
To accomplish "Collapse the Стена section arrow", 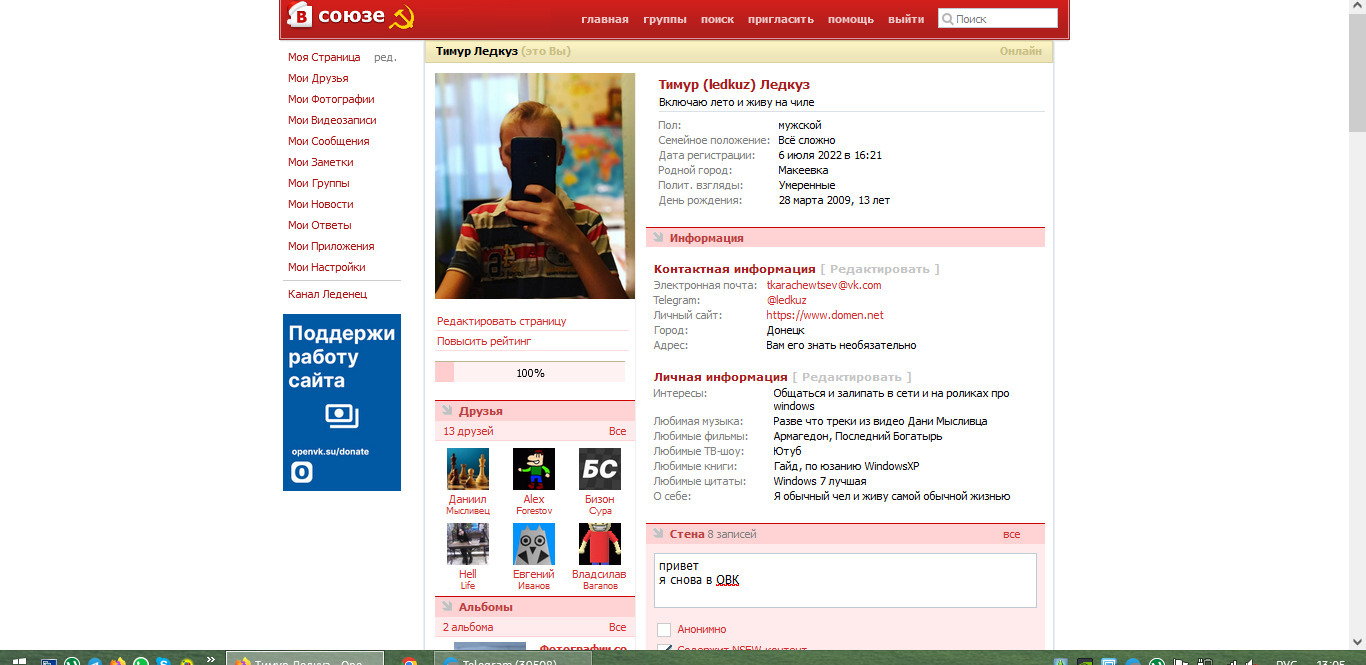I will click(x=658, y=534).
